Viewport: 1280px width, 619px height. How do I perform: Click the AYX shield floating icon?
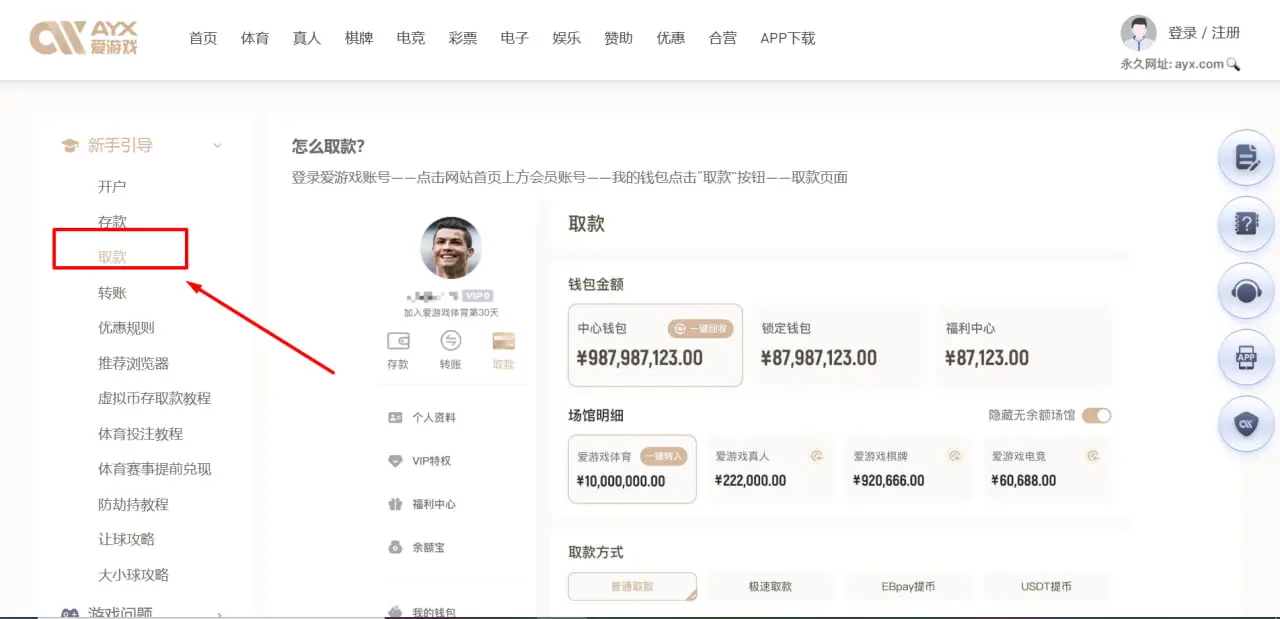(x=1245, y=424)
